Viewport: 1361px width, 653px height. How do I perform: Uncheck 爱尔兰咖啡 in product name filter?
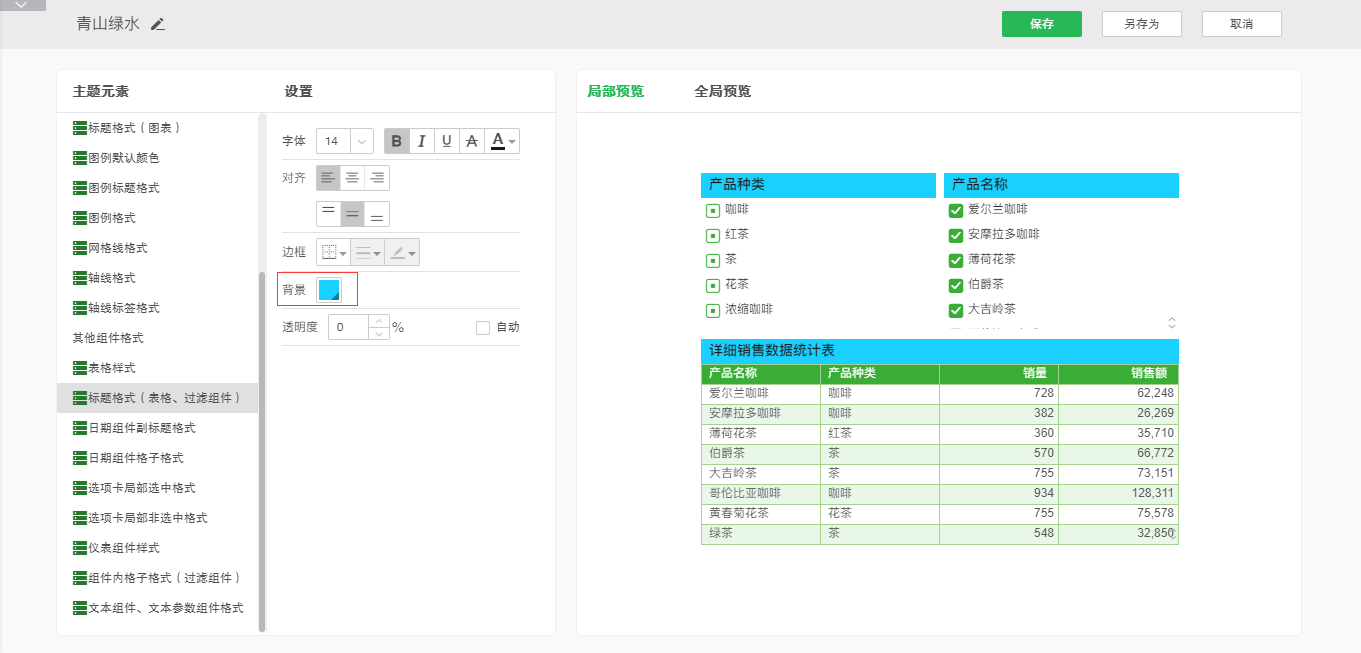click(x=955, y=210)
